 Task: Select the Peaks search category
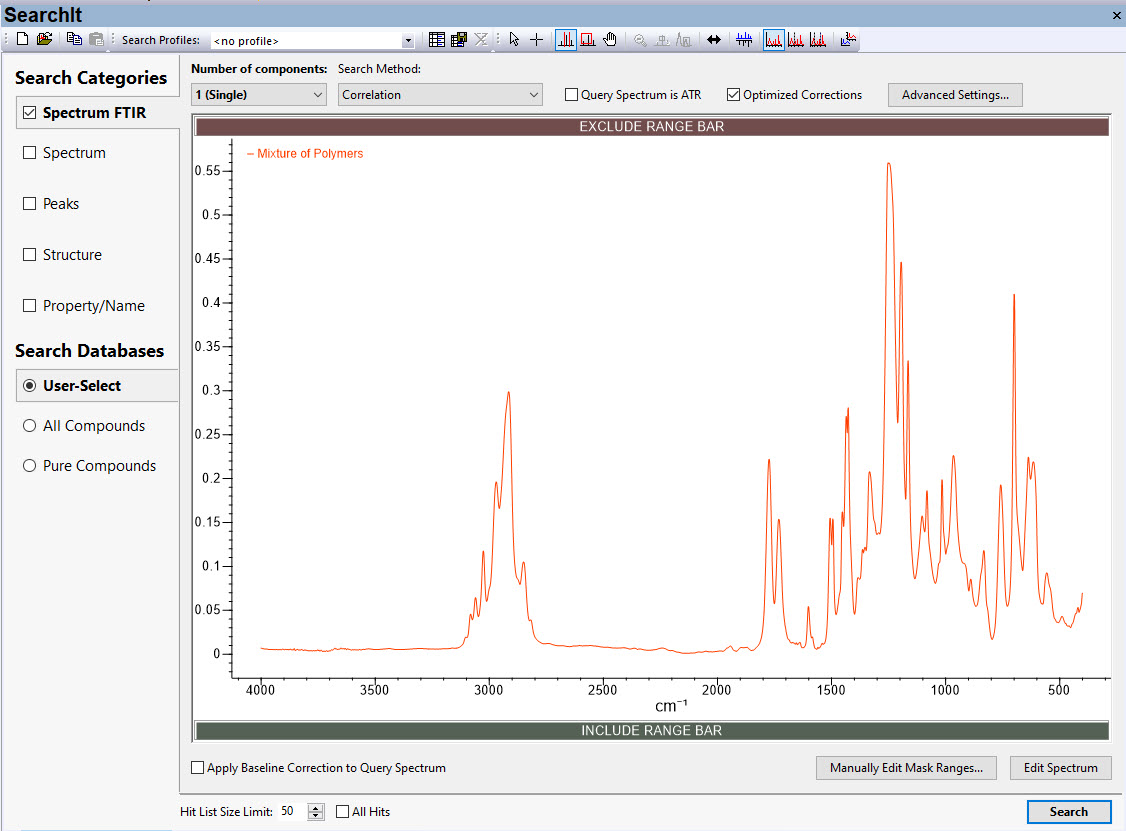pyautogui.click(x=30, y=204)
